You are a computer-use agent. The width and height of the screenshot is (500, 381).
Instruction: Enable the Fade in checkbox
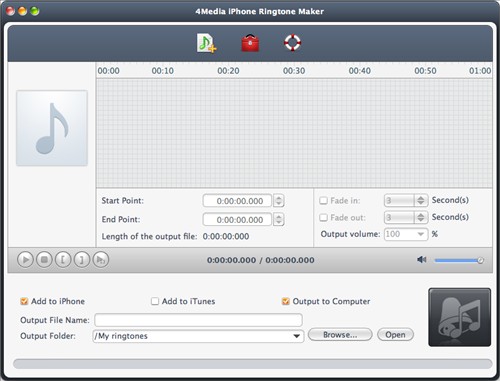point(323,201)
